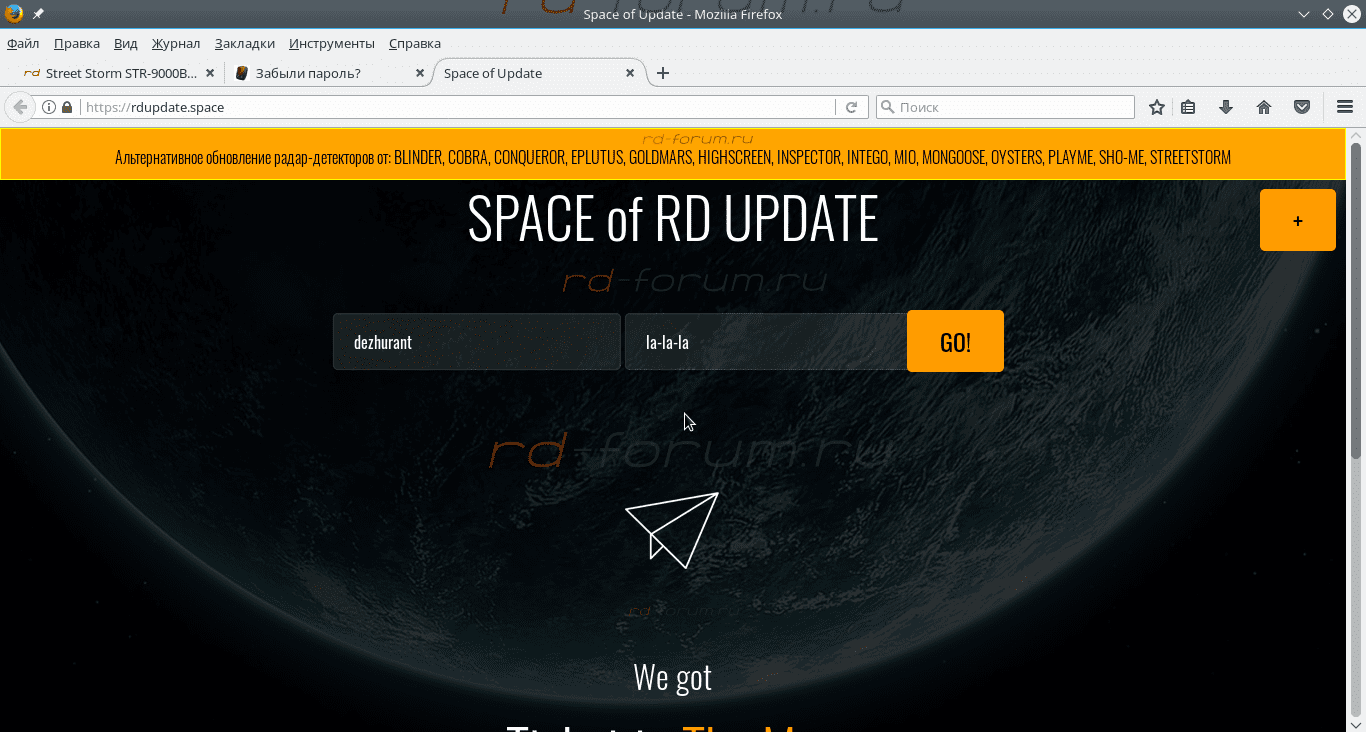Click the We got text
The image size is (1366, 732).
pyautogui.click(x=673, y=677)
